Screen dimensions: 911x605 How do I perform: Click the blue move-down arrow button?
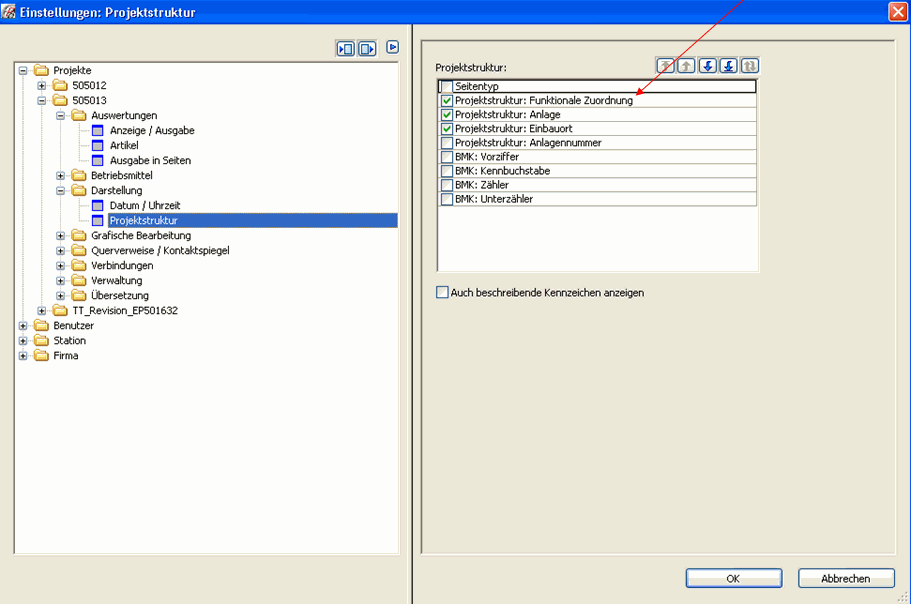click(x=708, y=66)
